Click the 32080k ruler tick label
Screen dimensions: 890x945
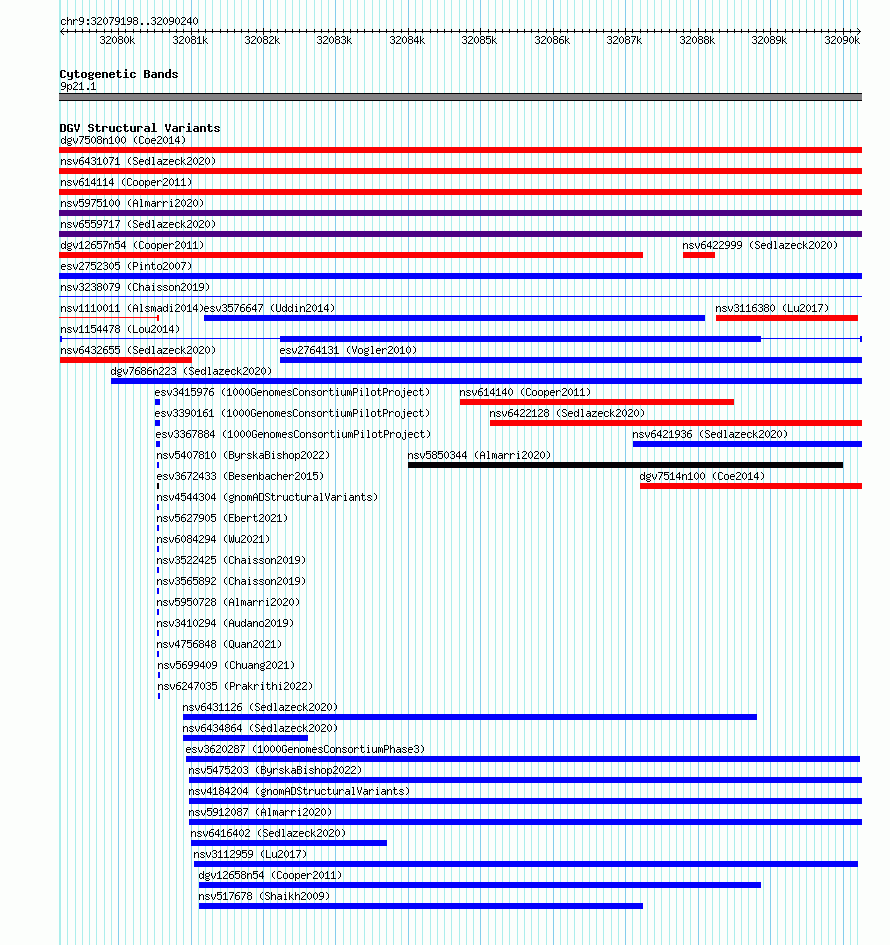tap(117, 40)
